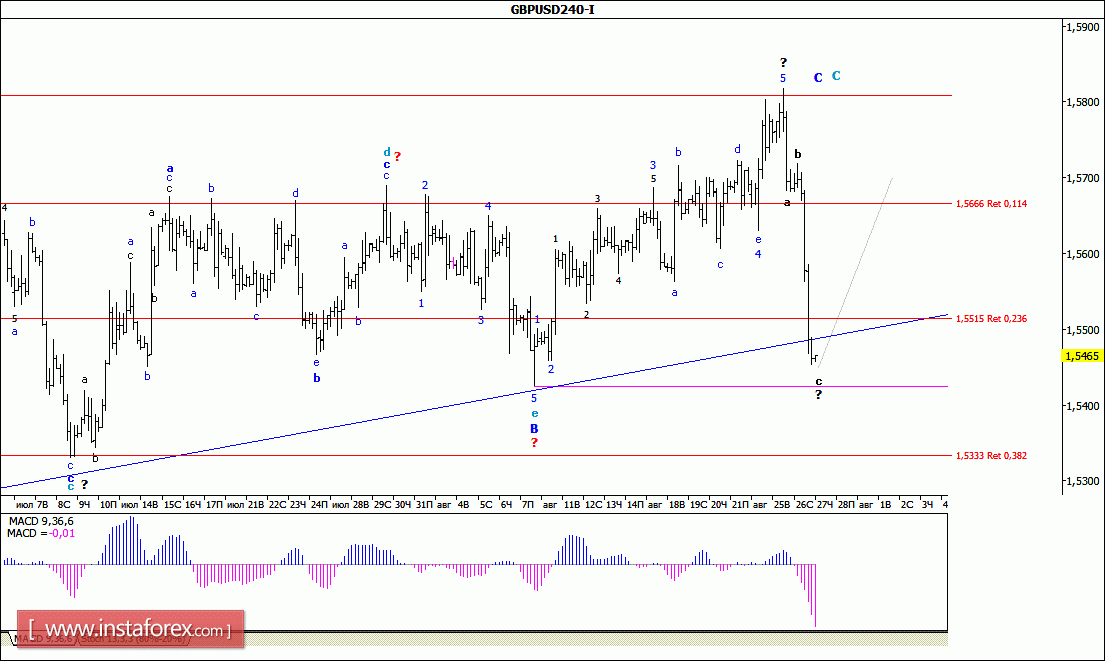Click the 1,5700 price axis label
Image resolution: width=1105 pixels, height=661 pixels.
point(1082,178)
